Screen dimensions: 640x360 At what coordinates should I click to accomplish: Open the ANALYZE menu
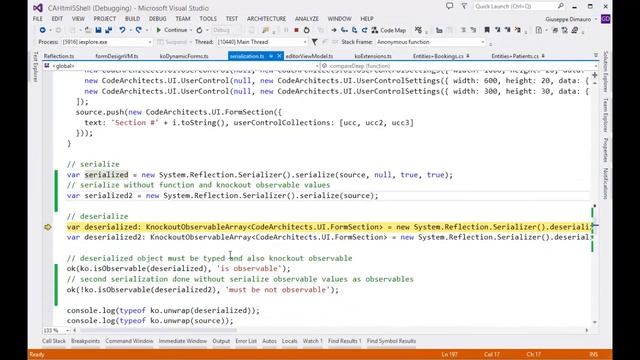tap(307, 19)
